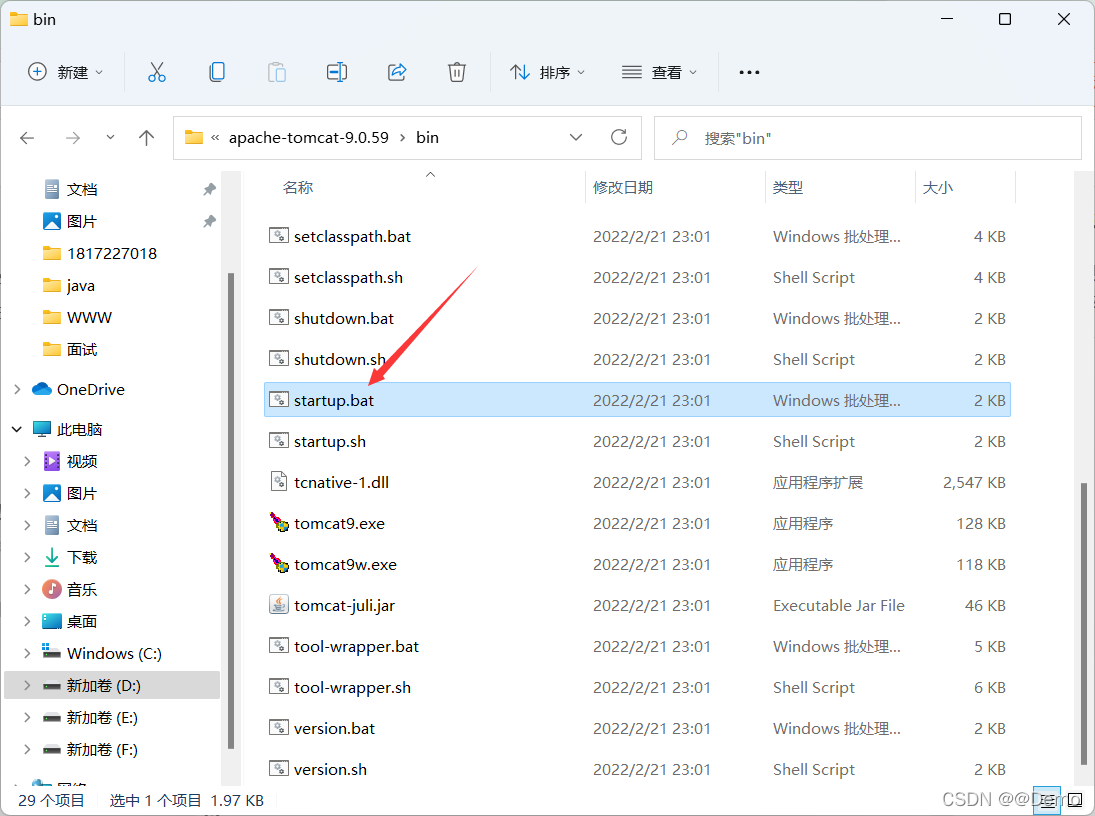The width and height of the screenshot is (1095, 816).
Task: Click the Copy icon in toolbar
Action: click(217, 72)
